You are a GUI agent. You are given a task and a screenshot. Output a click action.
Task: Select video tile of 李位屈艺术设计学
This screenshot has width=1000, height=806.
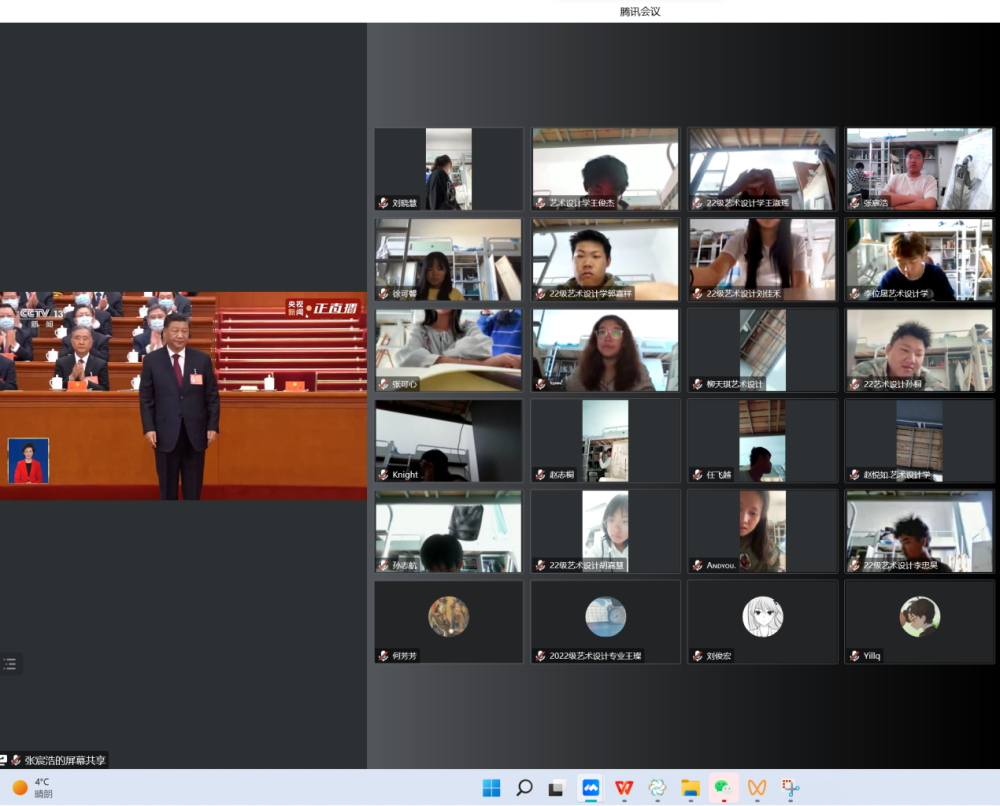(919, 260)
